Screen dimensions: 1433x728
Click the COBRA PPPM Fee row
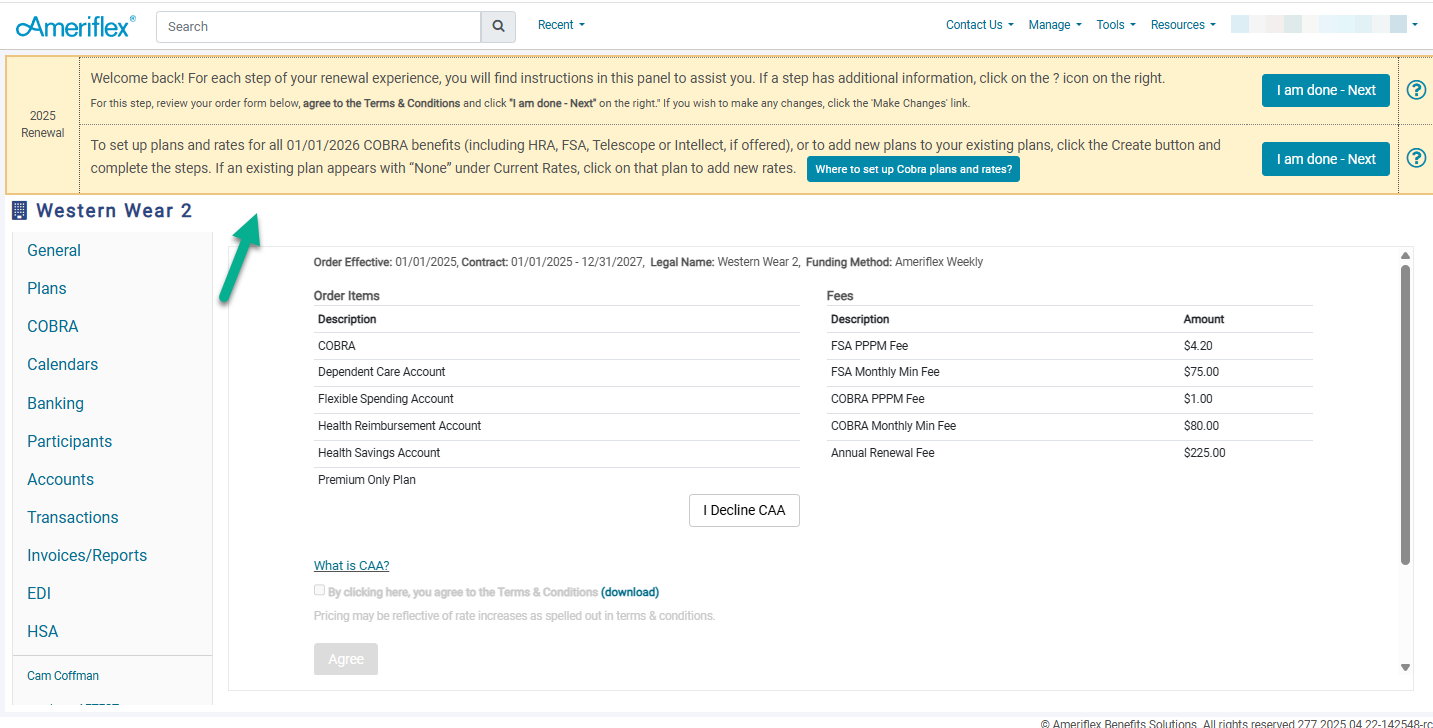click(1069, 399)
